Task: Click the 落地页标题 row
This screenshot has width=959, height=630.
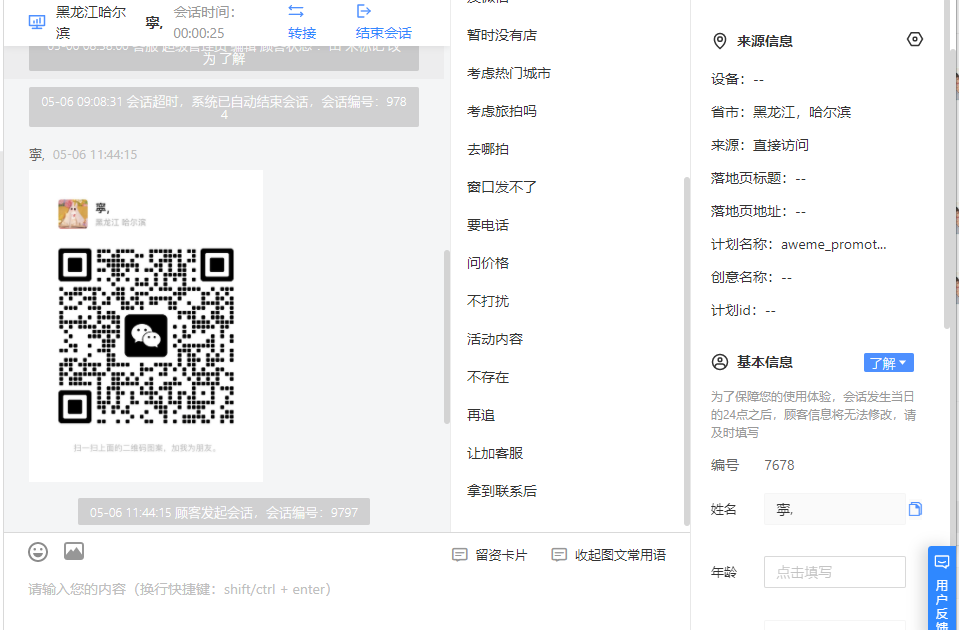Action: 758,179
